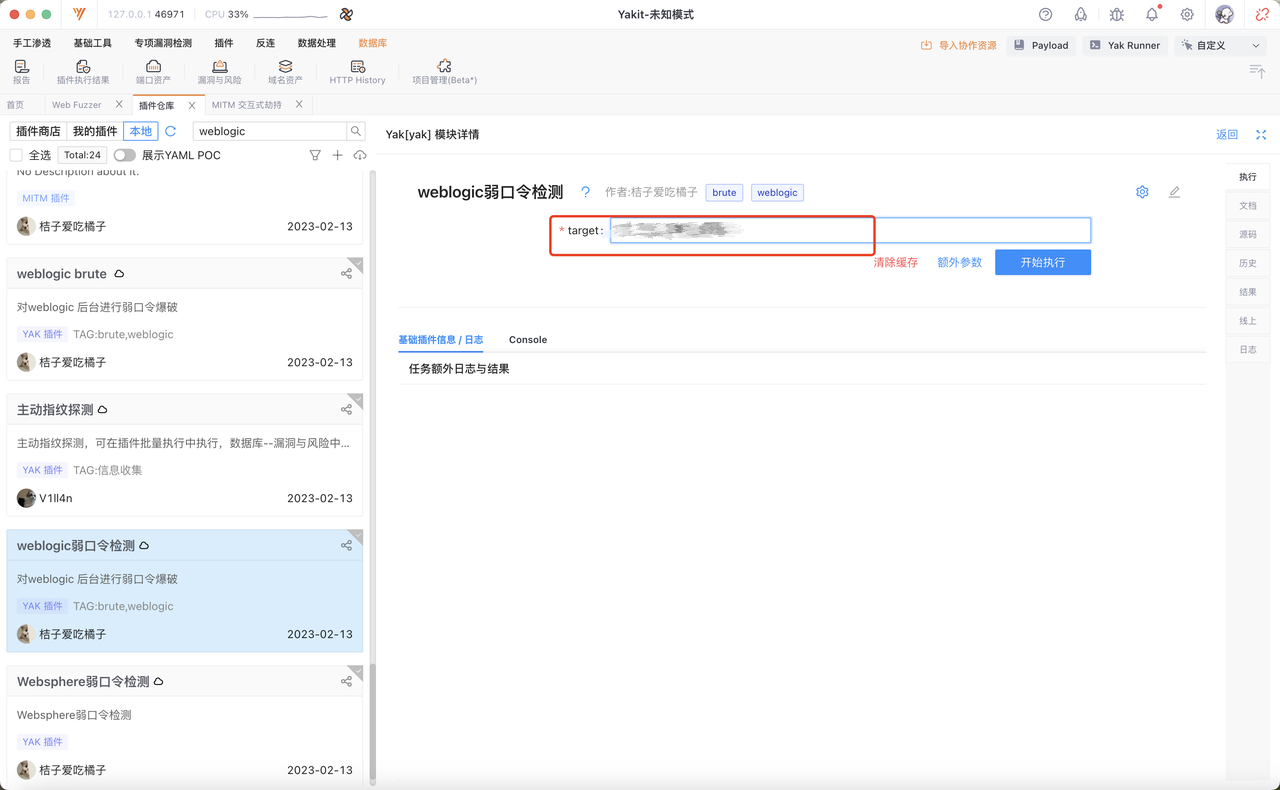Open 漏洞与风险 toolbar item
This screenshot has width=1280, height=790.
click(x=220, y=72)
